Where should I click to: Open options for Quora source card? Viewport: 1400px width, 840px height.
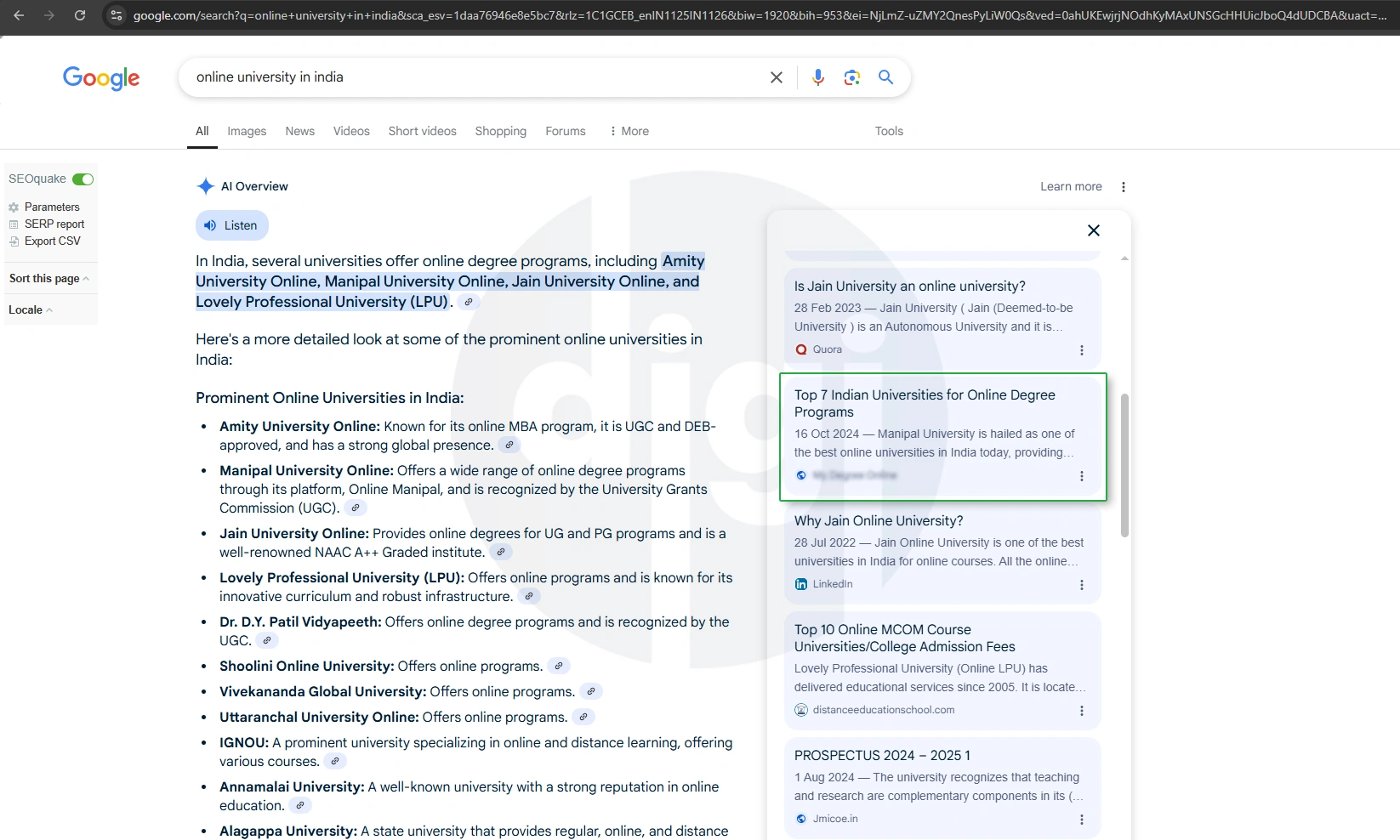coord(1082,350)
